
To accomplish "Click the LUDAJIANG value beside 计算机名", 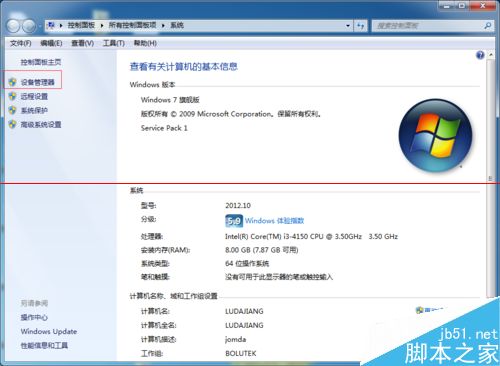I will point(244,311).
